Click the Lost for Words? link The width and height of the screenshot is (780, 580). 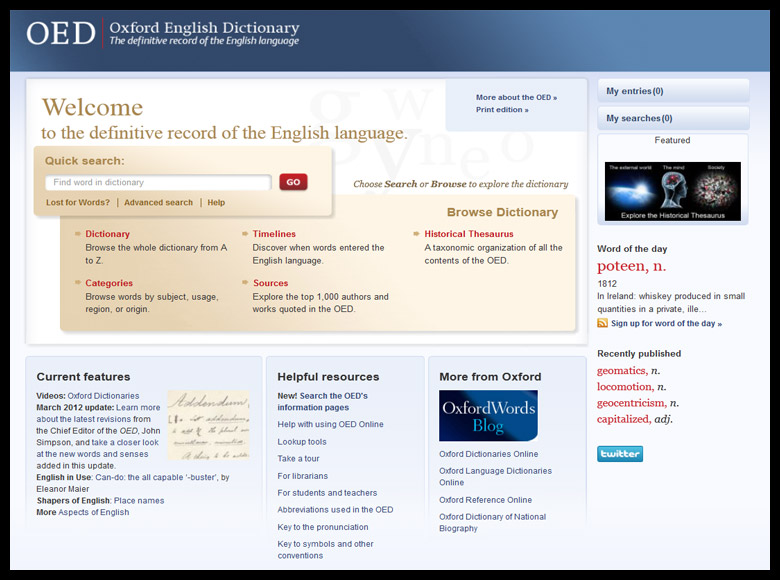pyautogui.click(x=78, y=203)
